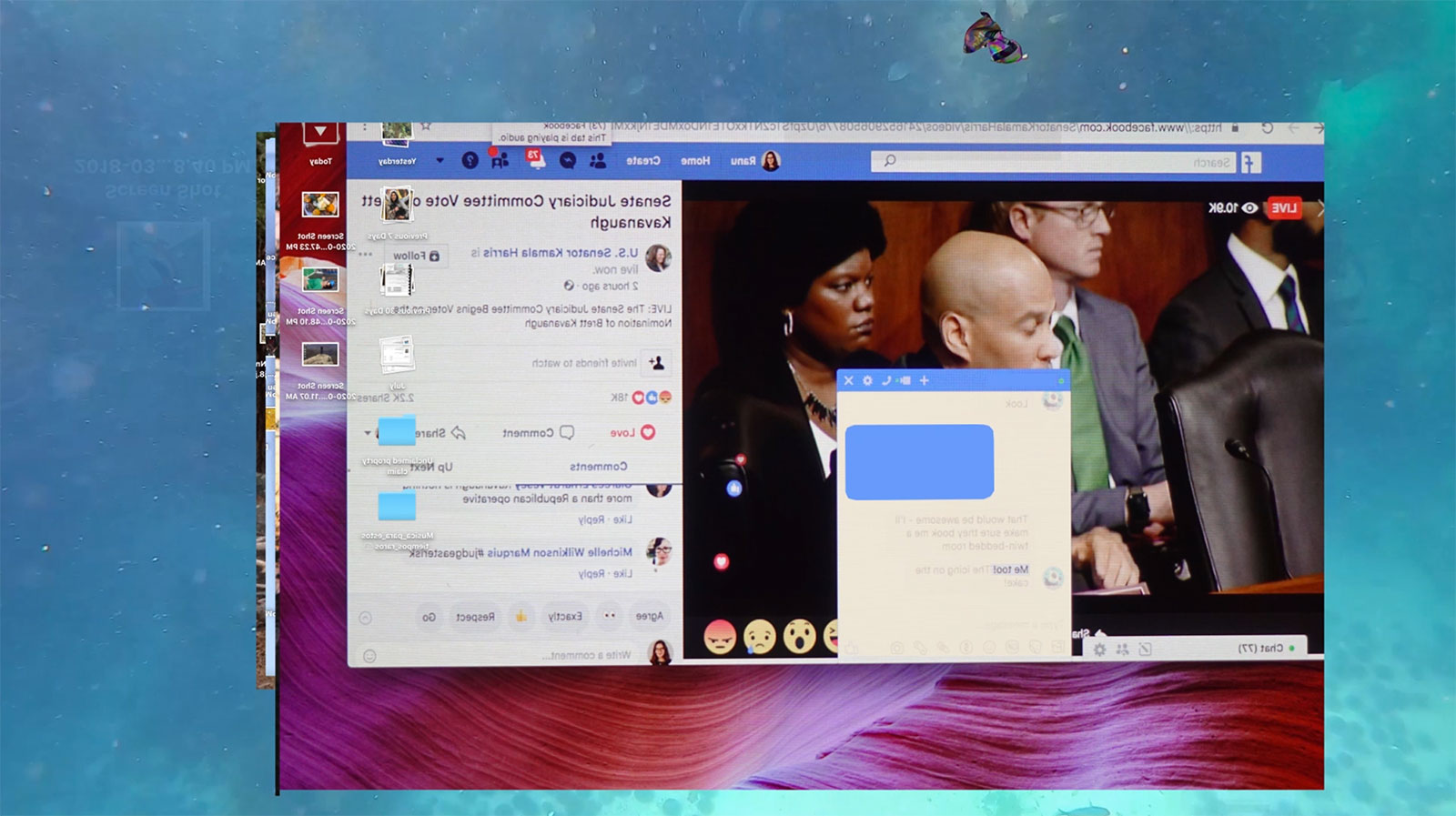The image size is (1456, 816).
Task: Click the Follow button
Action: [x=416, y=256]
